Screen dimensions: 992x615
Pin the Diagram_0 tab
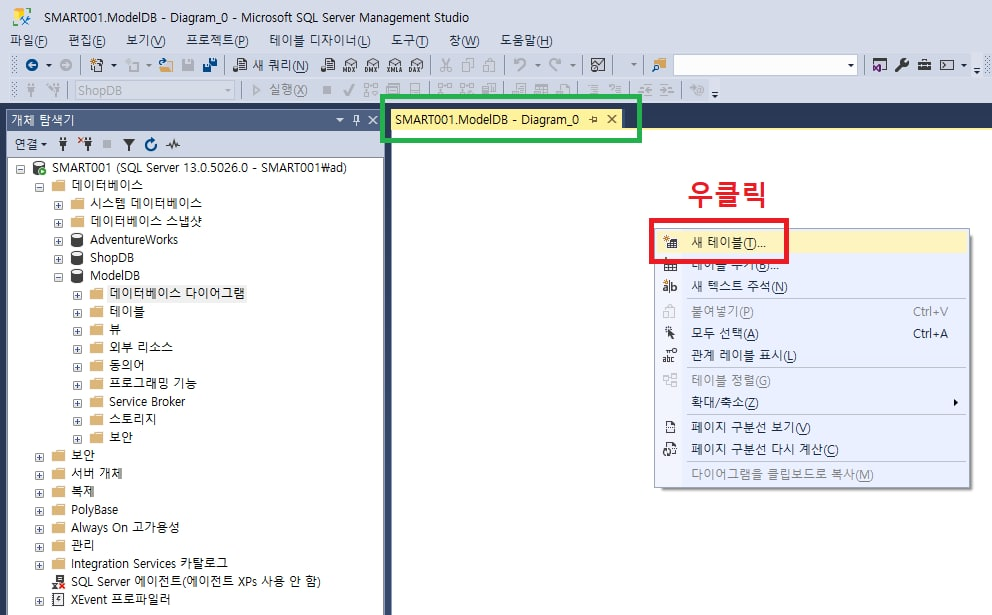pos(593,119)
